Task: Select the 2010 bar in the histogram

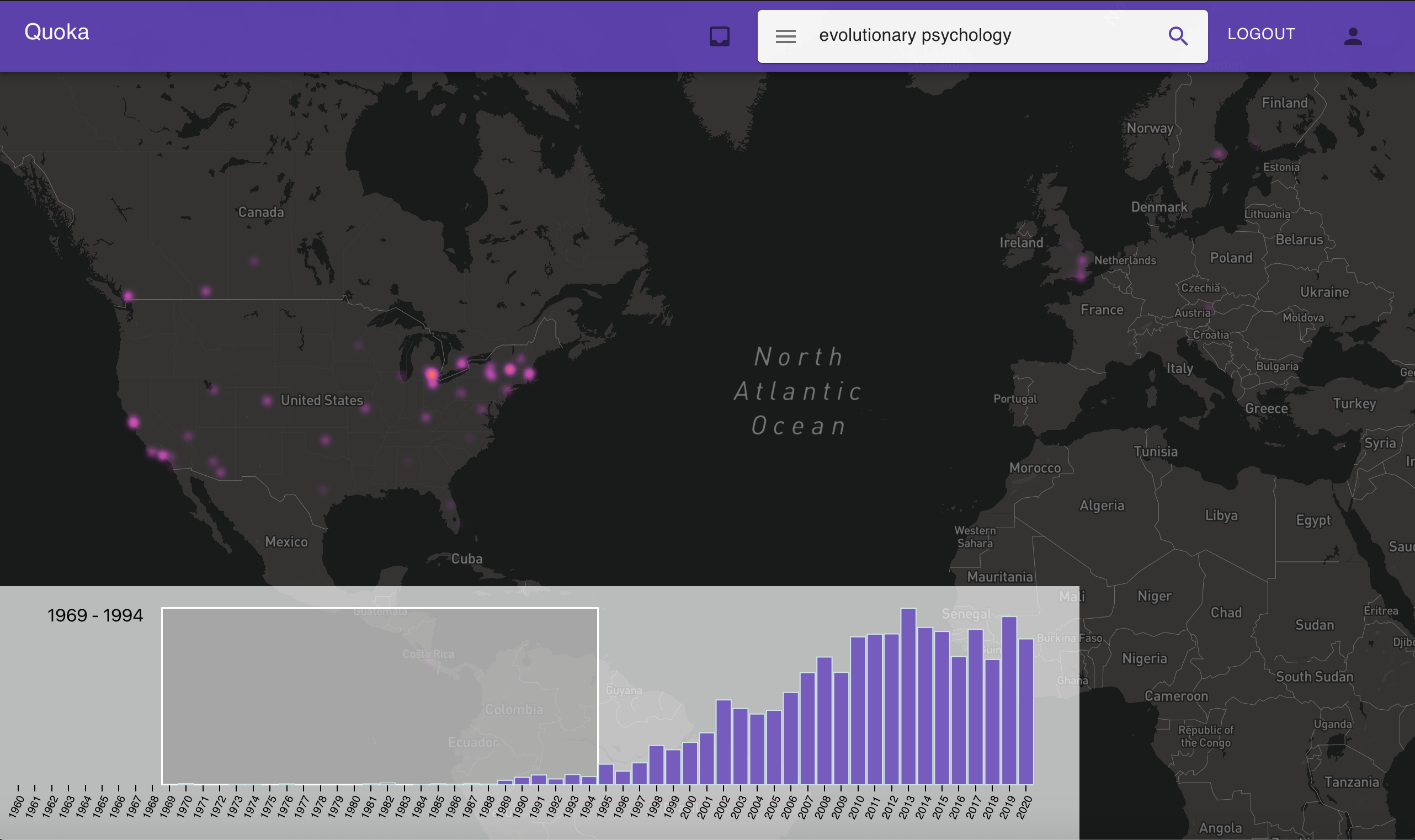Action: (x=858, y=711)
